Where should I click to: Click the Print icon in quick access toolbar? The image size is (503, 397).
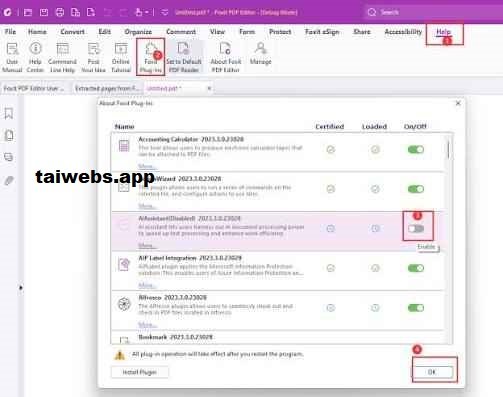point(60,12)
